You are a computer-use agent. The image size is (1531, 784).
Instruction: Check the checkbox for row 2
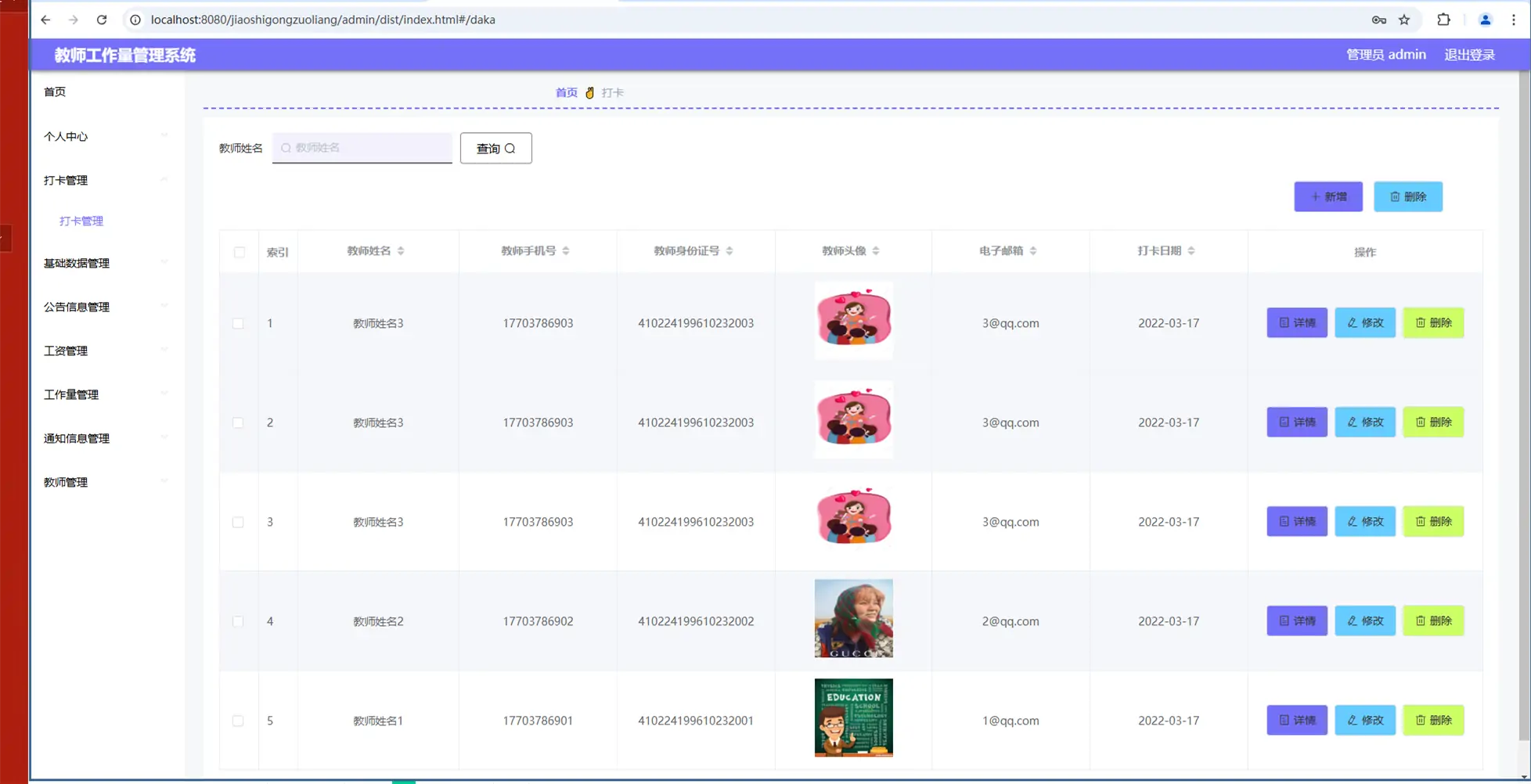pyautogui.click(x=238, y=423)
